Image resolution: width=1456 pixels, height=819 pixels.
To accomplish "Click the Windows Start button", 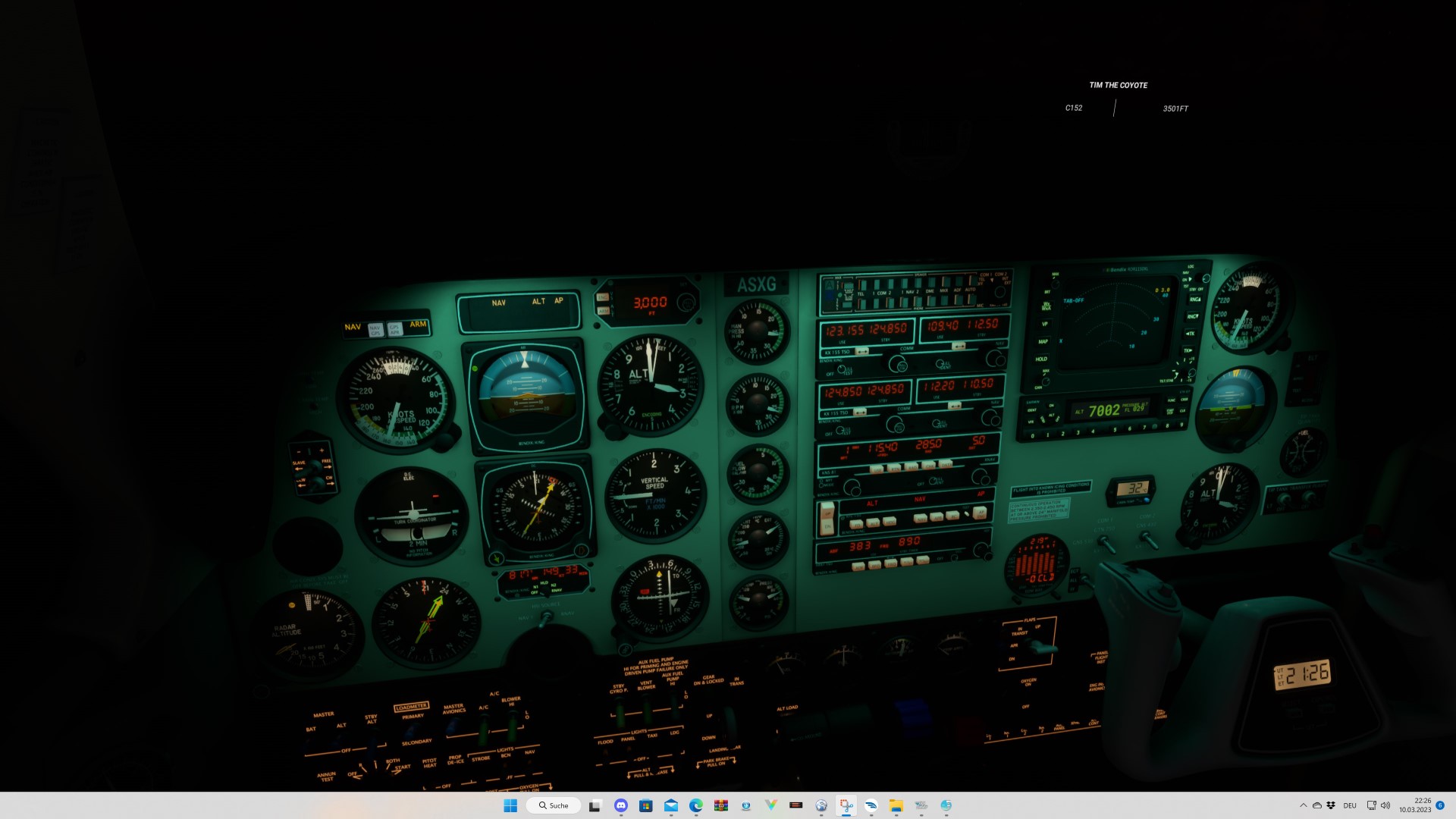I will pos(510,805).
